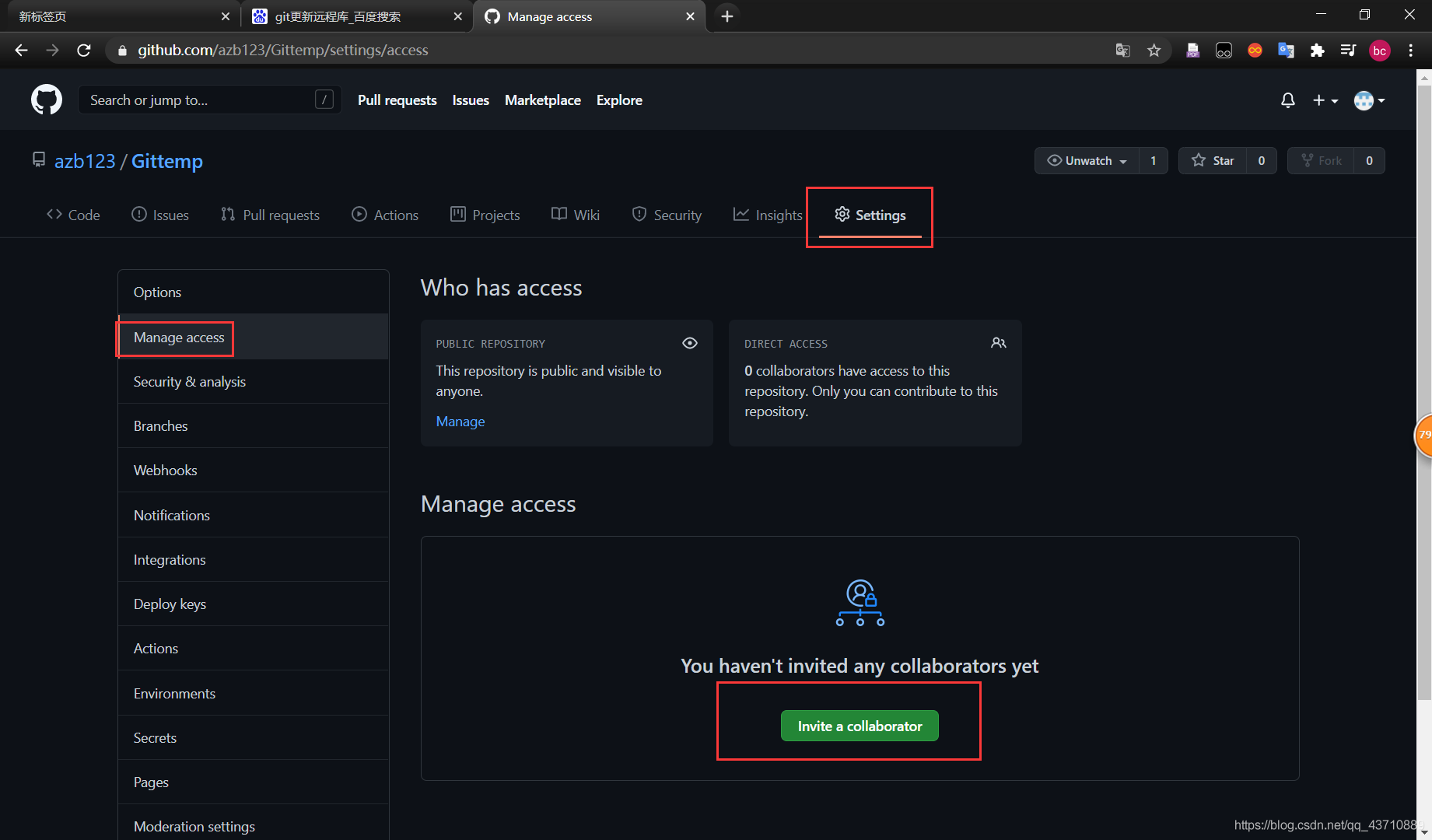Open the media control playlist icon
This screenshot has height=840, width=1432.
pos(1348,51)
